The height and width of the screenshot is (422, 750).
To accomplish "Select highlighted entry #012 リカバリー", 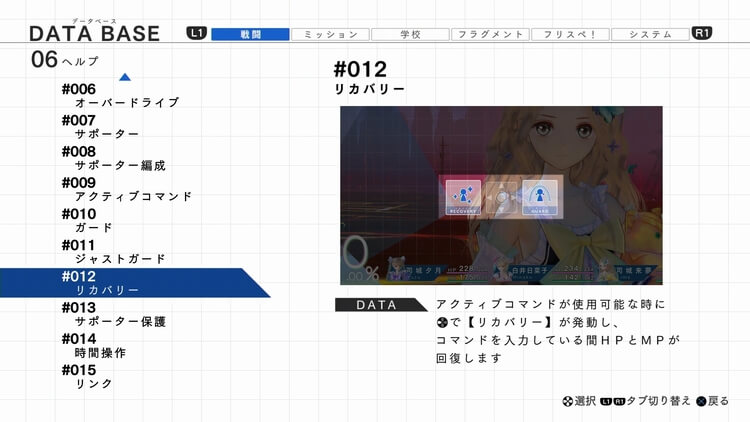I will [x=135, y=283].
